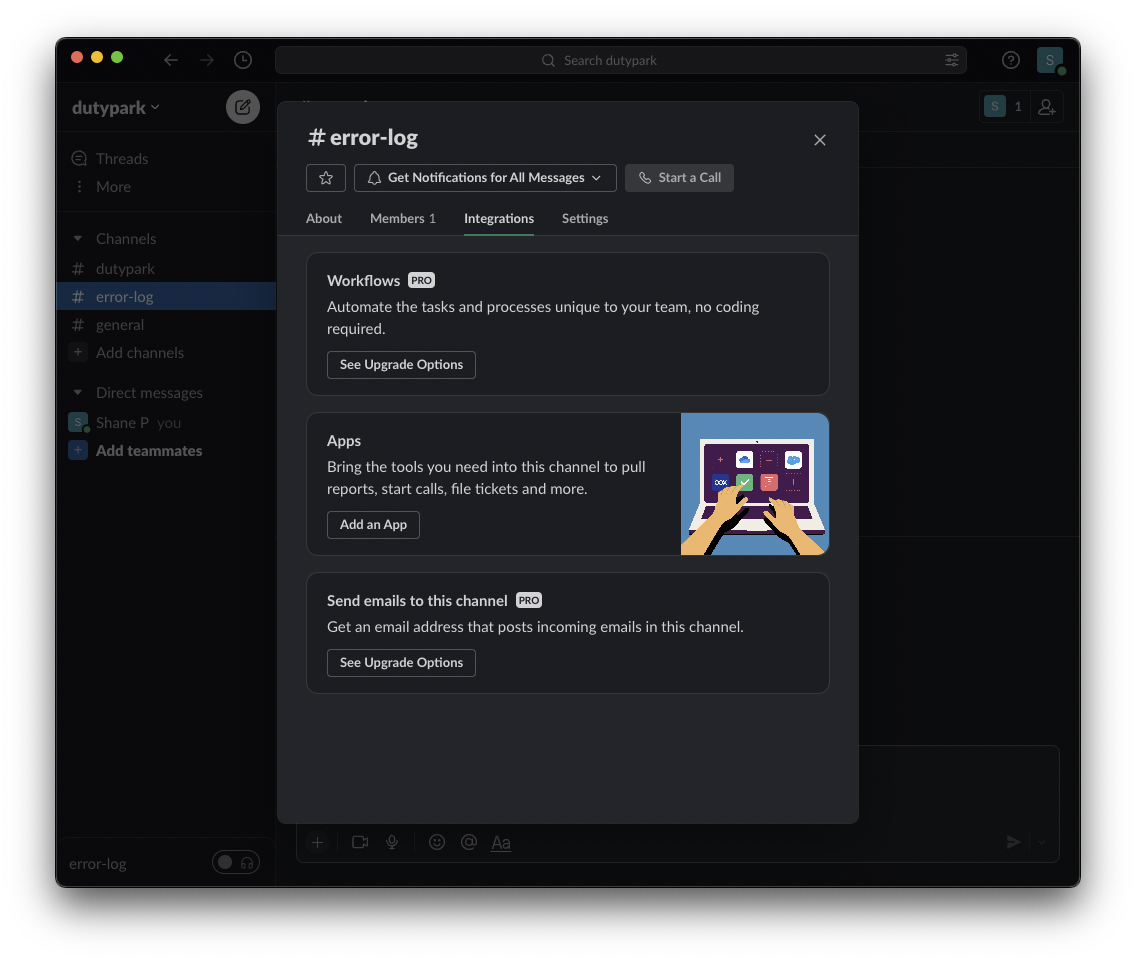
Task: Open the user profile avatar
Action: 1049,60
